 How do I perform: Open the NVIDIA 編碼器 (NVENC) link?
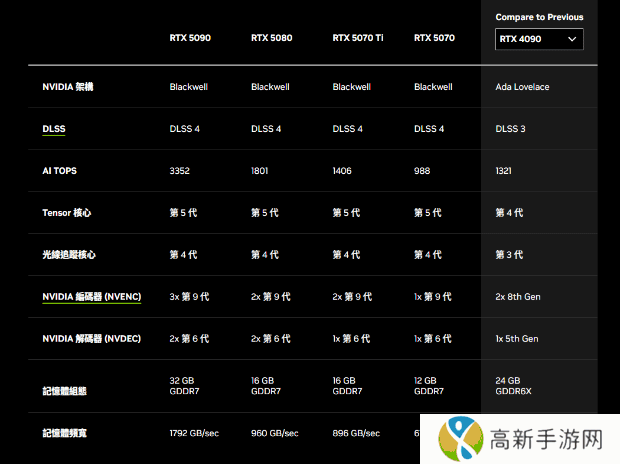click(92, 297)
